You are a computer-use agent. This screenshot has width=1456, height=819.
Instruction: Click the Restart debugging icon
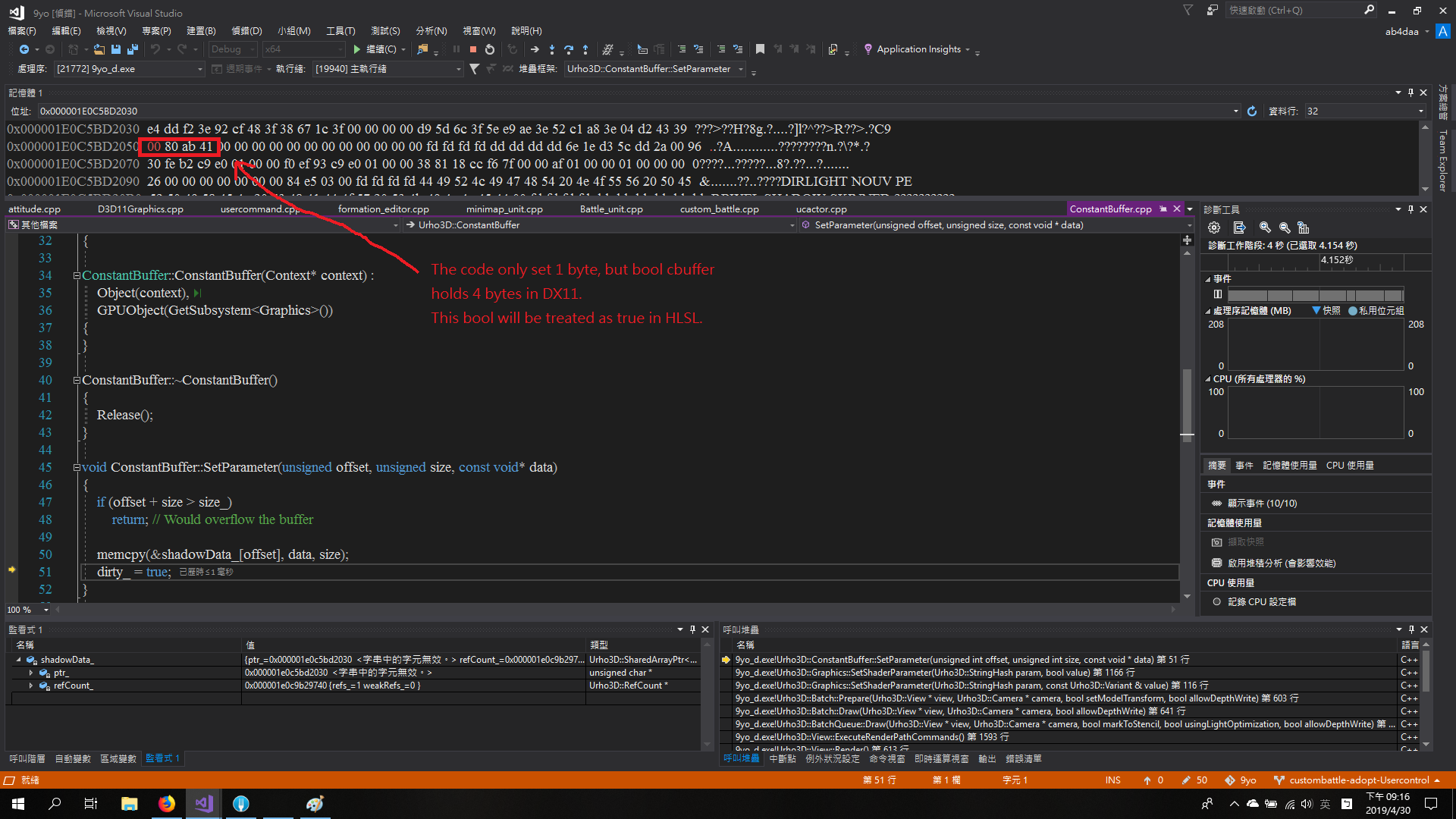click(x=490, y=49)
